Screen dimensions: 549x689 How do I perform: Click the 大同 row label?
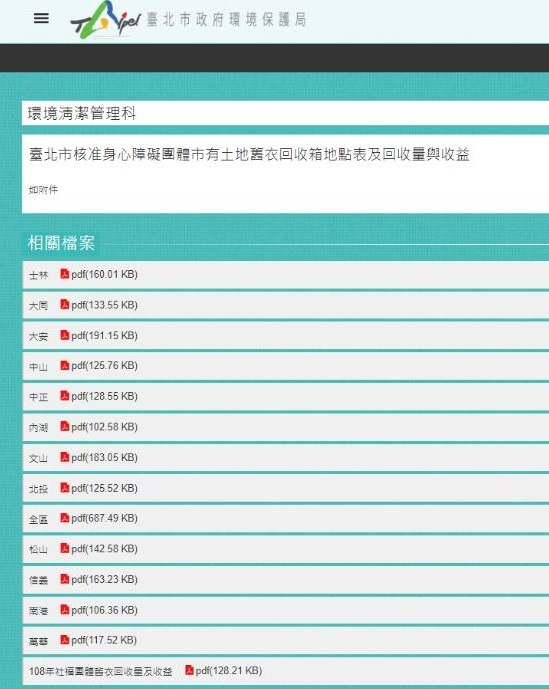click(38, 305)
